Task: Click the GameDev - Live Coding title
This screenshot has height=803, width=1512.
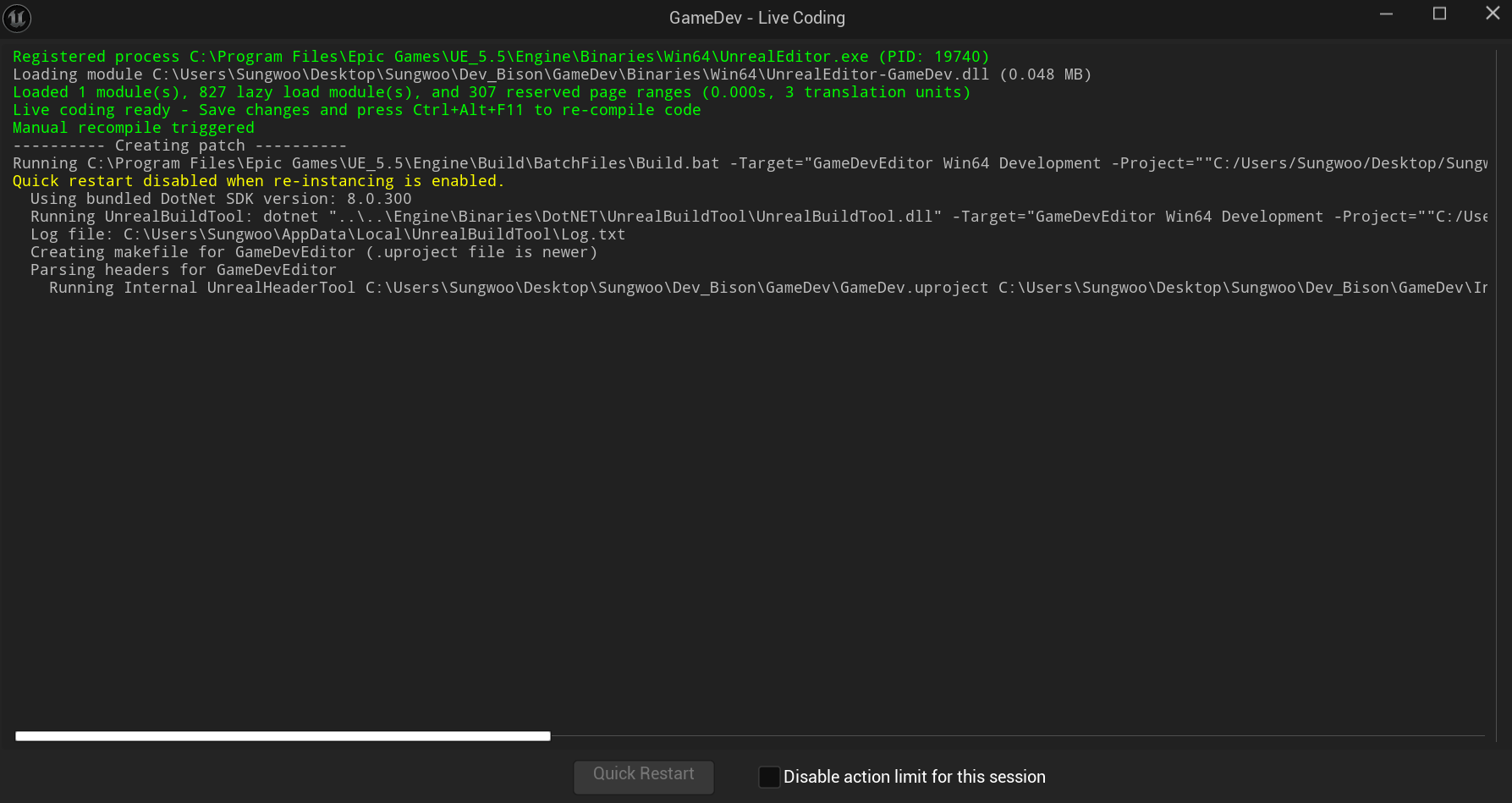Action: (x=757, y=18)
